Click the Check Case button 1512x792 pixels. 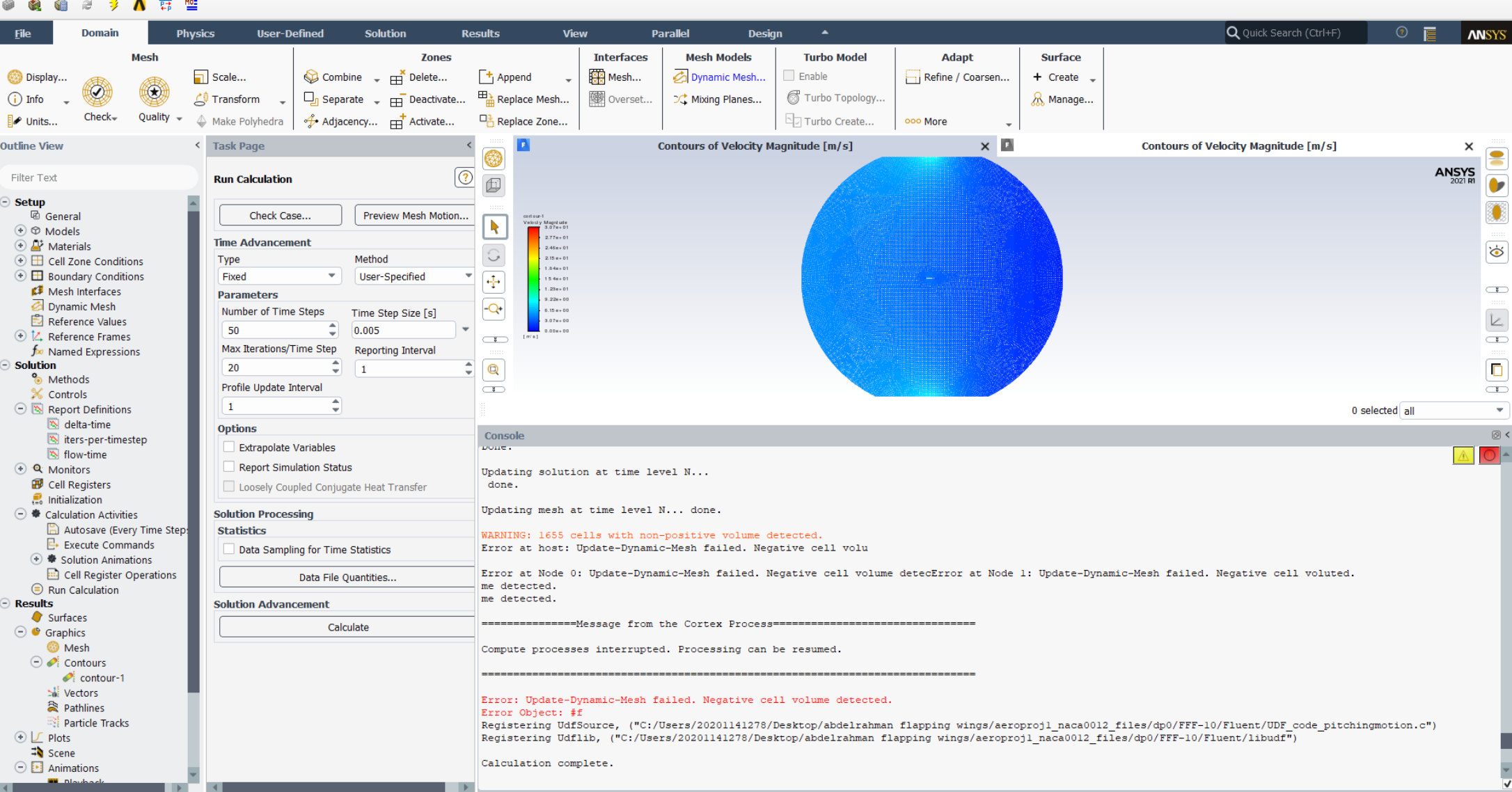click(280, 216)
